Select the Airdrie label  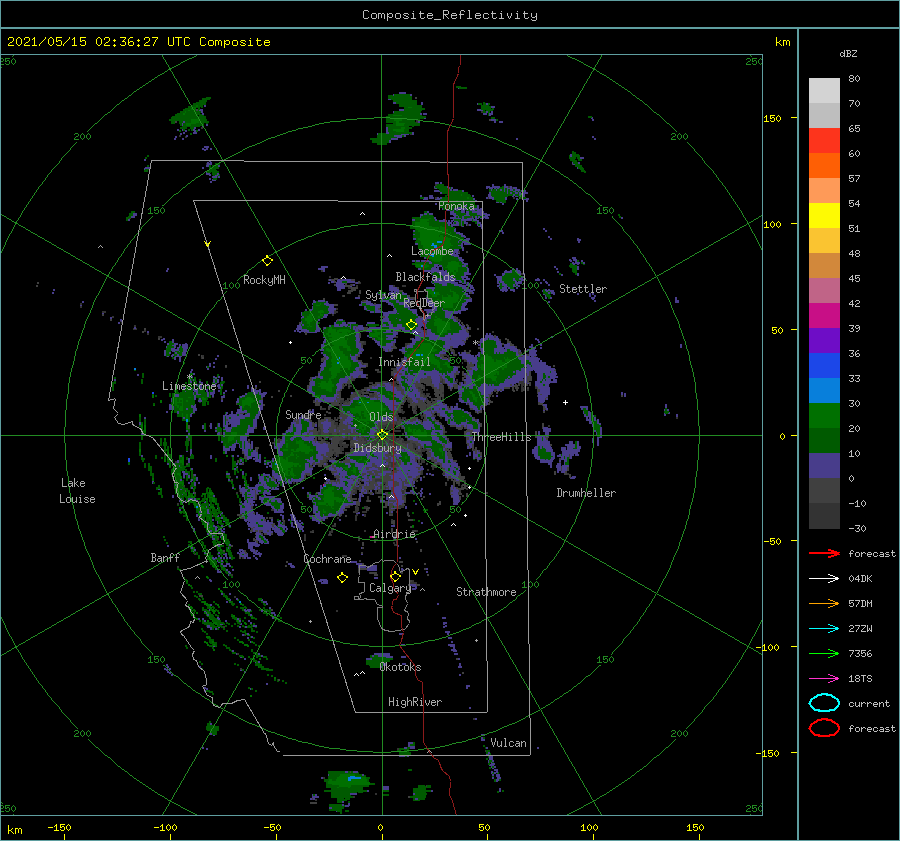tap(394, 534)
